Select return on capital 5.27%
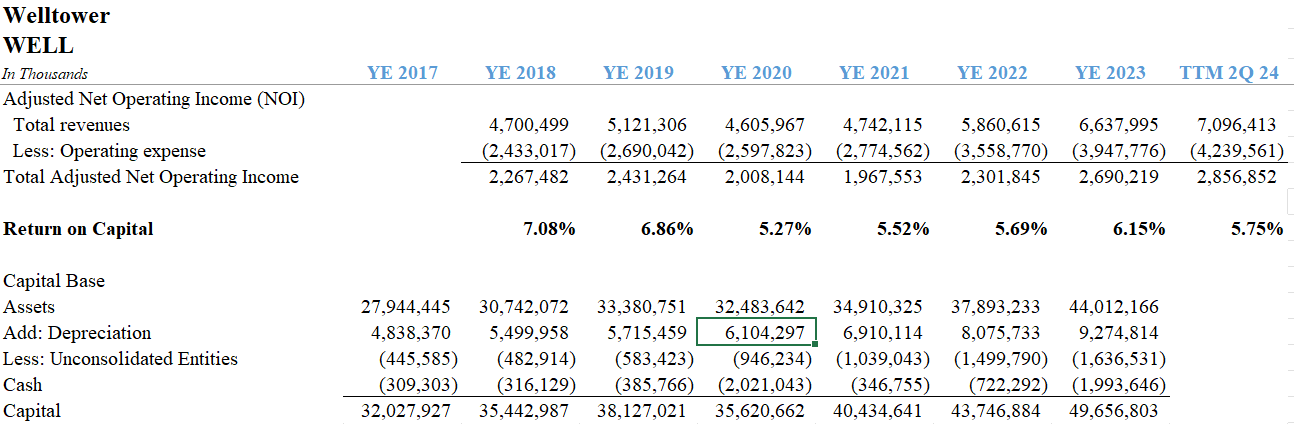Screen dimensions: 1294x424 [x=785, y=229]
